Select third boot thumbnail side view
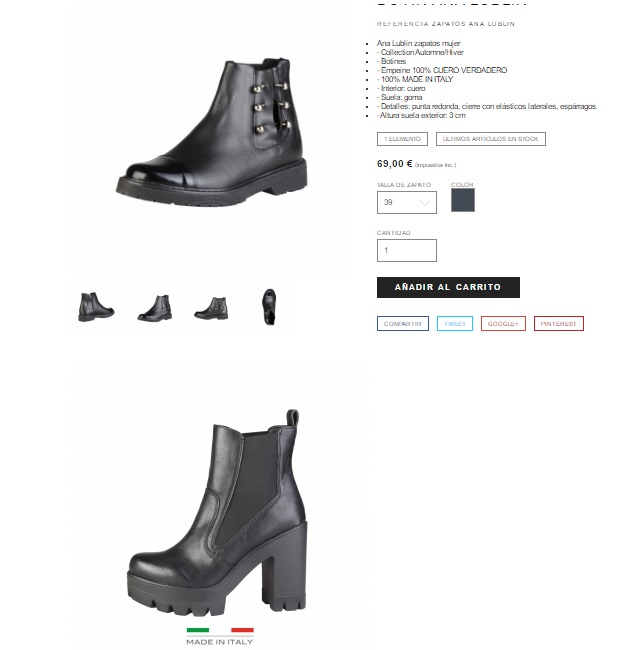The image size is (624, 650). [211, 308]
